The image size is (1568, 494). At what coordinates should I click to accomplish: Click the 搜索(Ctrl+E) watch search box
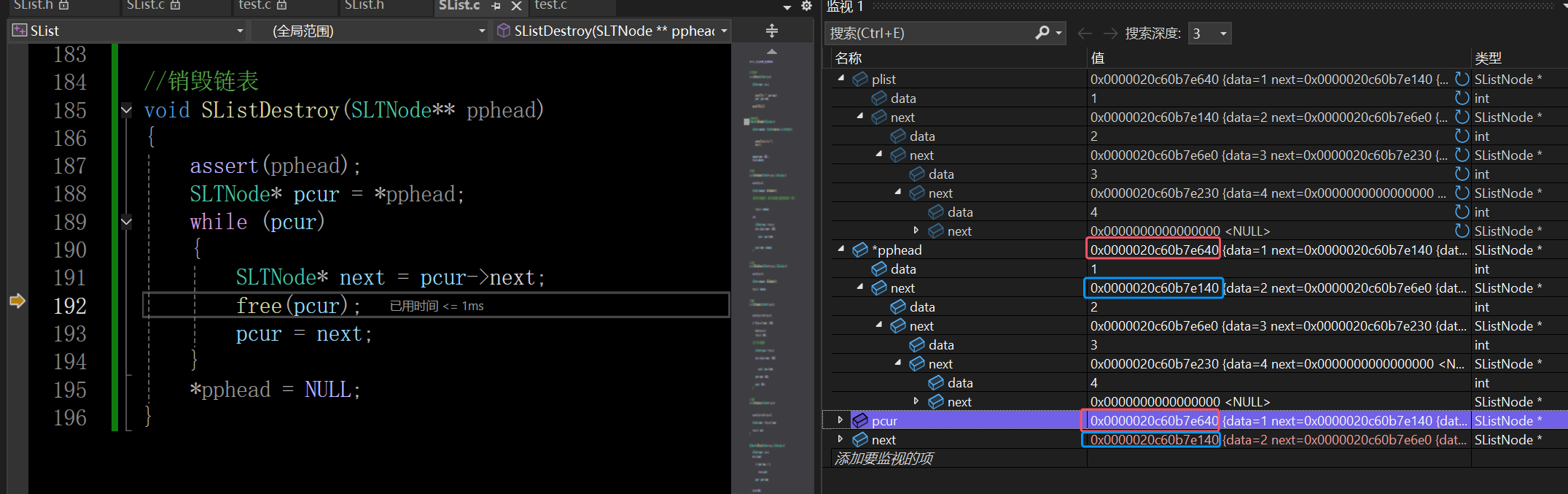click(929, 33)
